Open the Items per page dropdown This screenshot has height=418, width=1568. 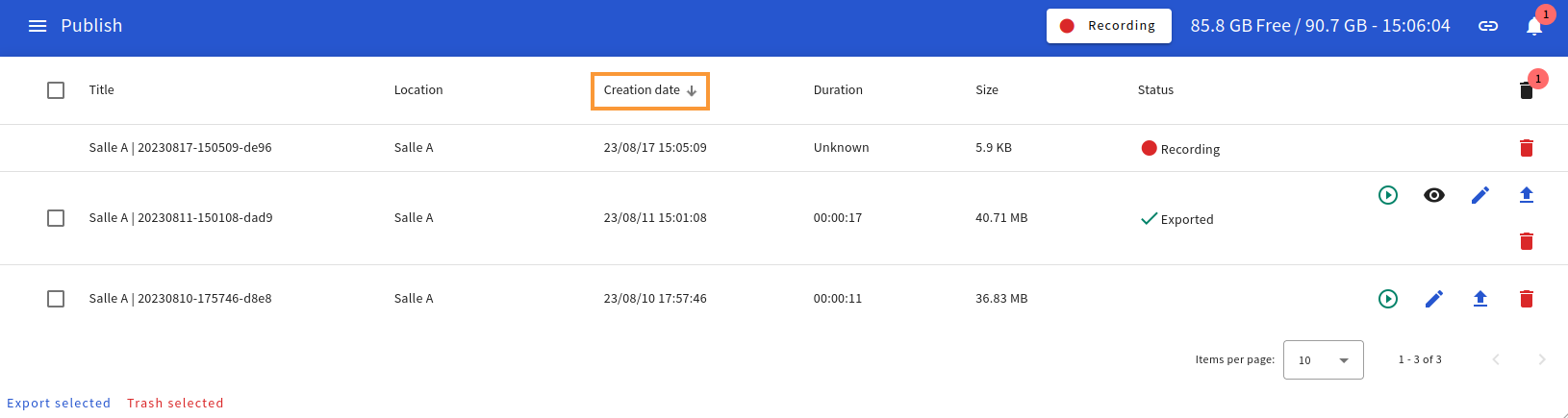[x=1323, y=360]
